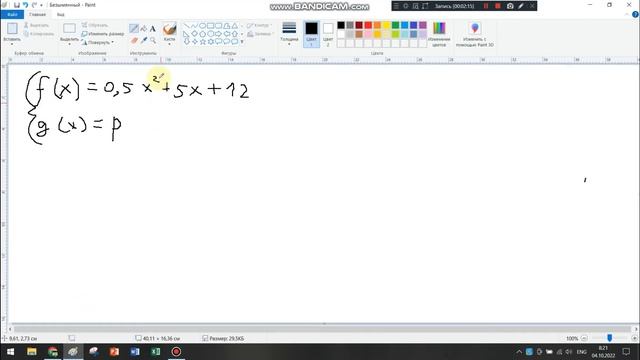Click Resize (Изменить размер) button

coord(102,34)
